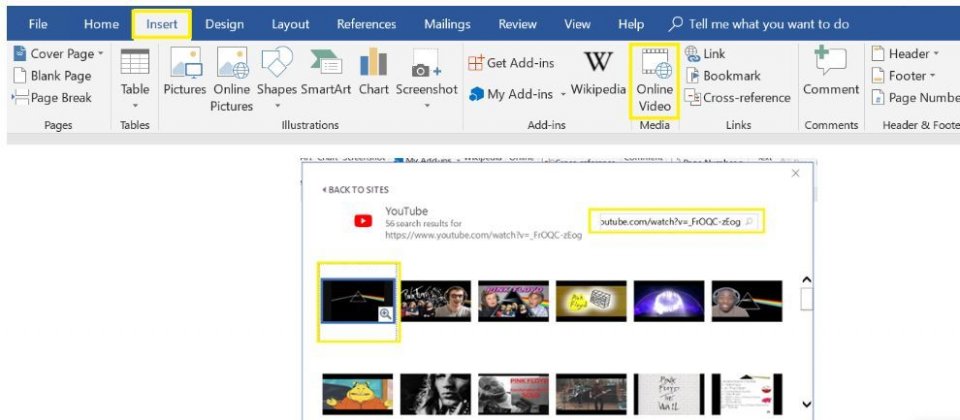This screenshot has height=420, width=960.
Task: Click the Page Number option
Action: point(915,97)
